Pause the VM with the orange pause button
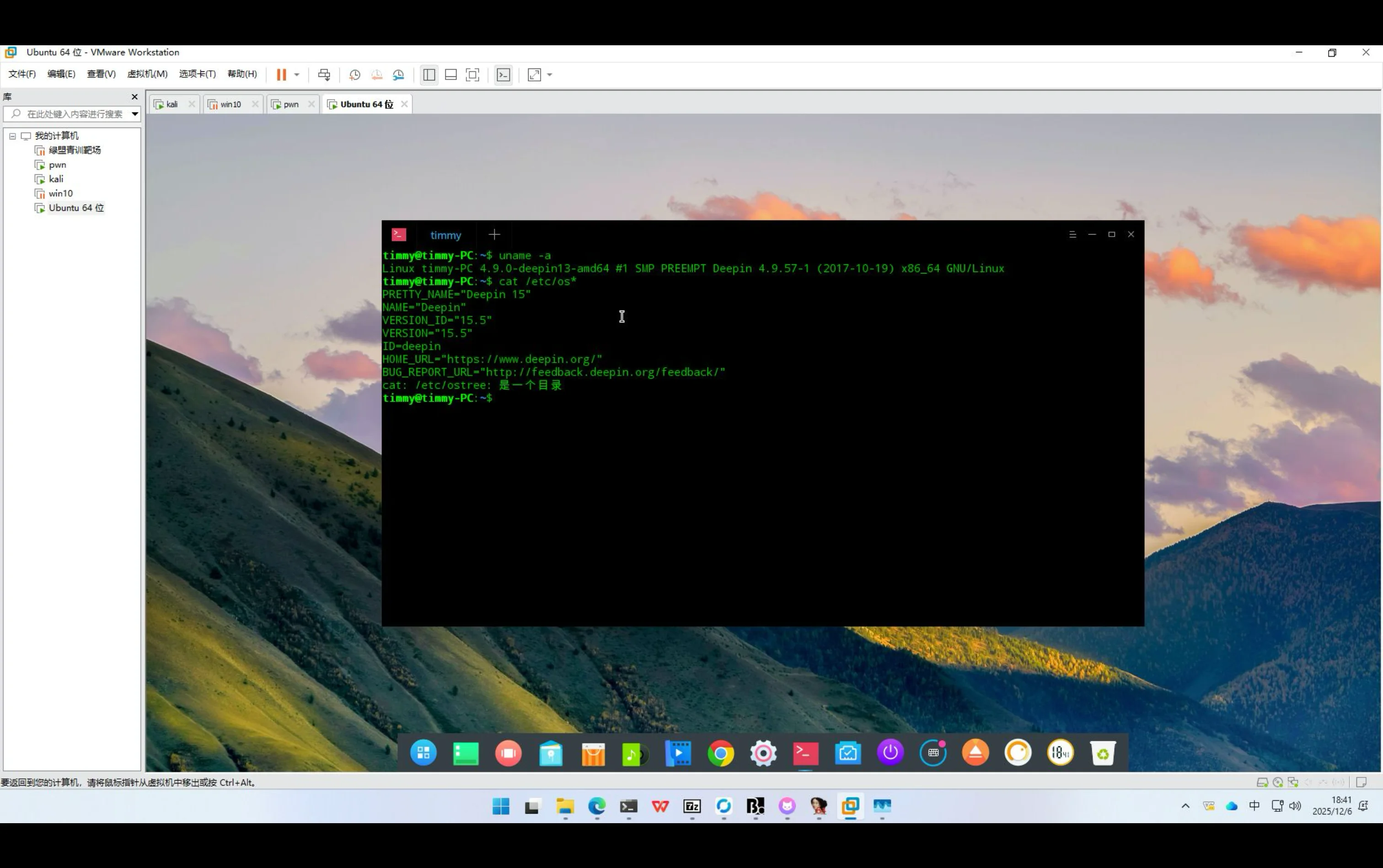The height and width of the screenshot is (868, 1383). coord(281,75)
